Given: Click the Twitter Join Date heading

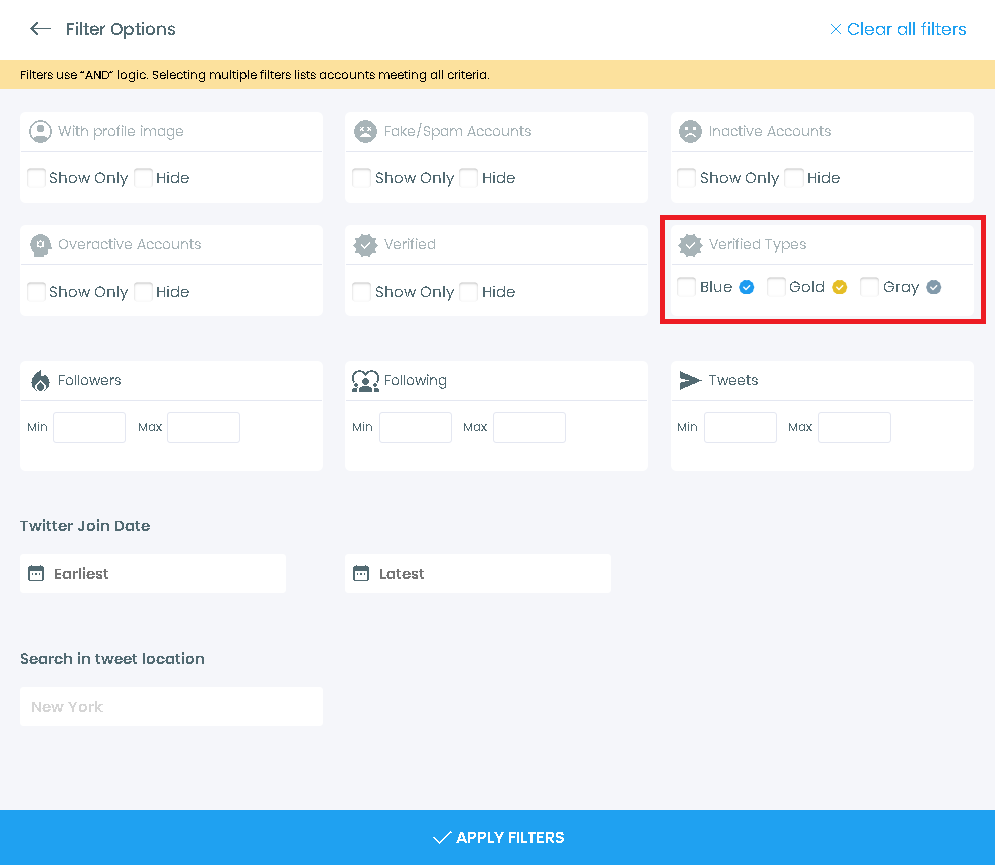Looking at the screenshot, I should (x=85, y=526).
